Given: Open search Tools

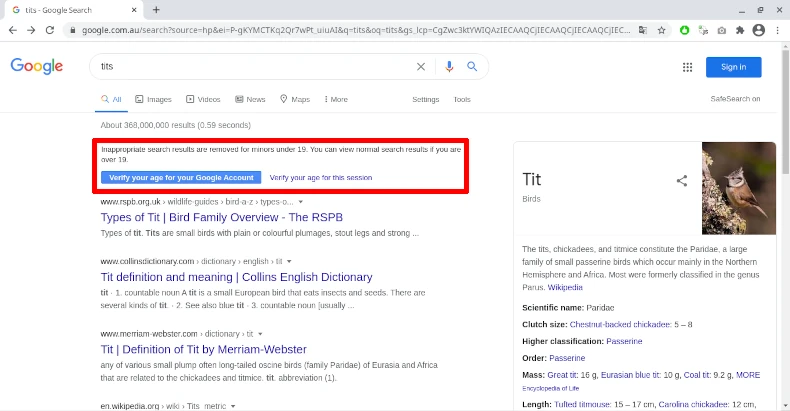Looking at the screenshot, I should [462, 100].
